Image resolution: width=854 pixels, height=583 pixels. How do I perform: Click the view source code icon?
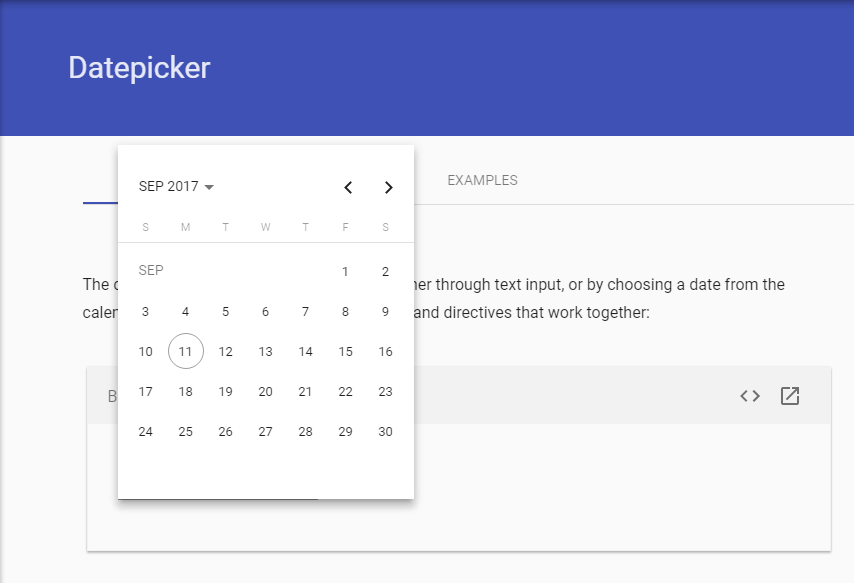tap(749, 395)
